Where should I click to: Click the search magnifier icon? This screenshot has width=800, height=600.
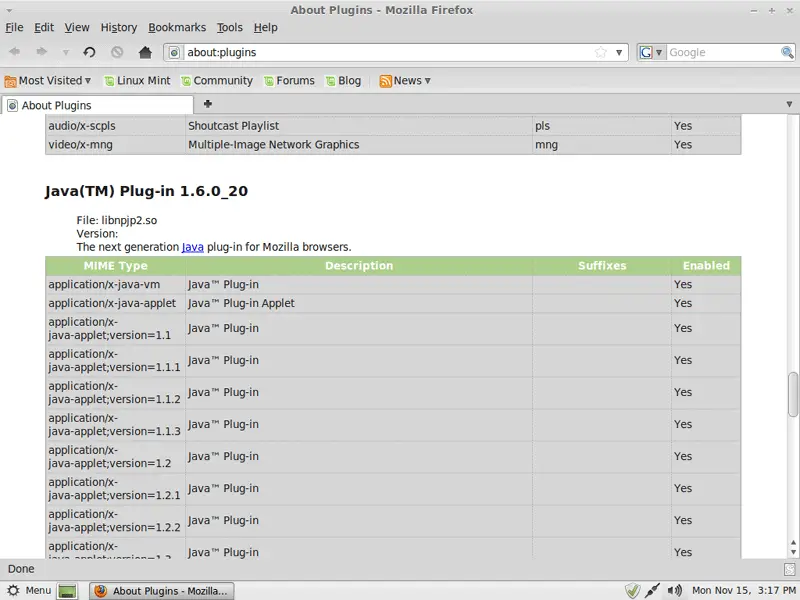(x=787, y=52)
